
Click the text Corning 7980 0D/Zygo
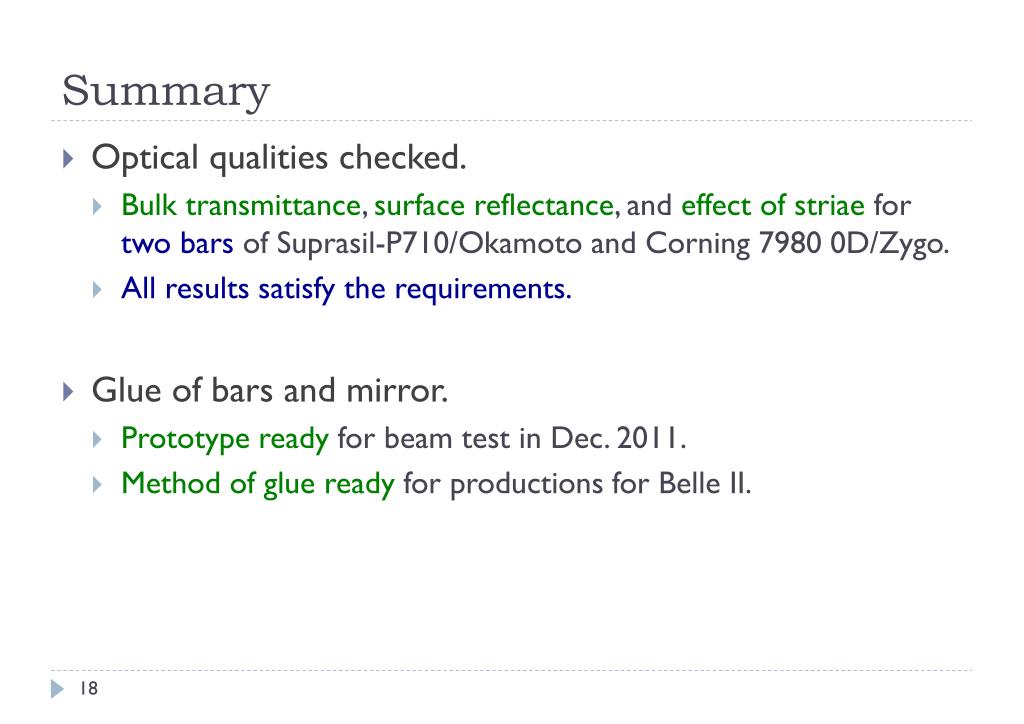797,244
